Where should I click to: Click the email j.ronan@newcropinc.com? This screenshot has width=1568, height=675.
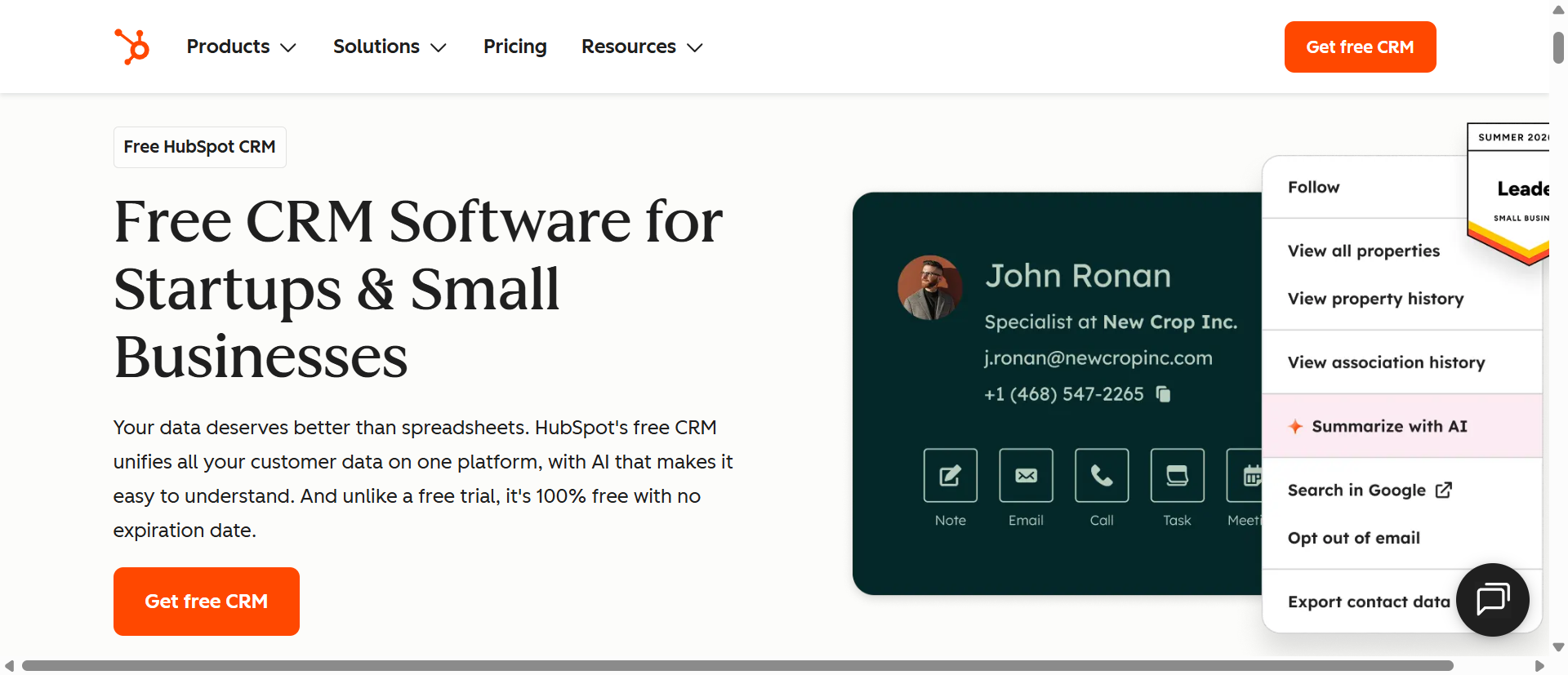1098,358
